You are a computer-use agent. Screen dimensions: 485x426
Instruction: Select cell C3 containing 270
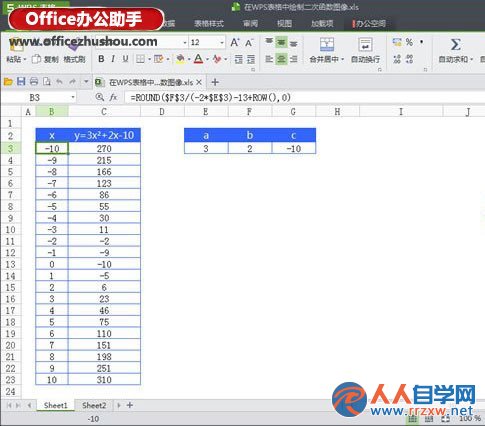point(104,149)
